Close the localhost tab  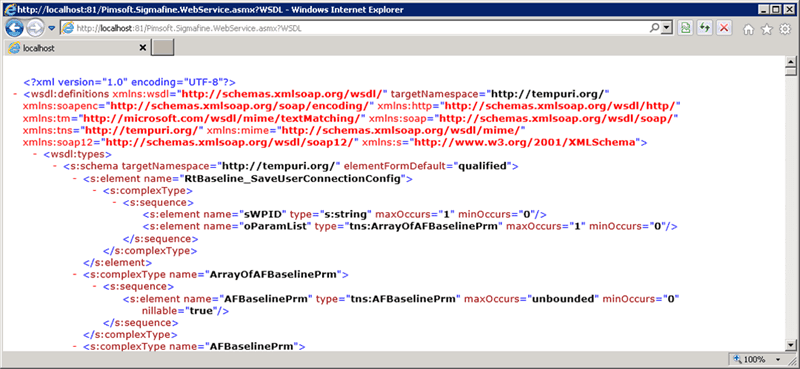click(142, 48)
